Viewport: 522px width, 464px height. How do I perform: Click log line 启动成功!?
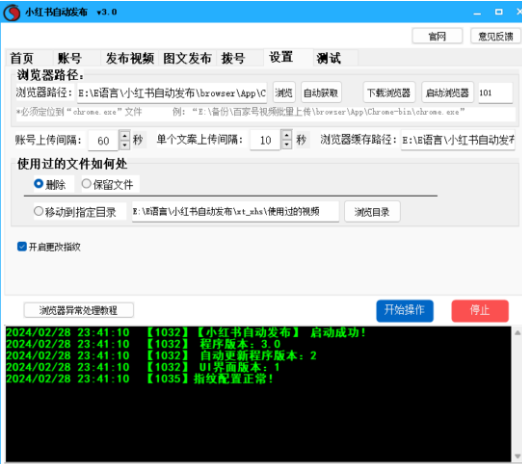186,332
